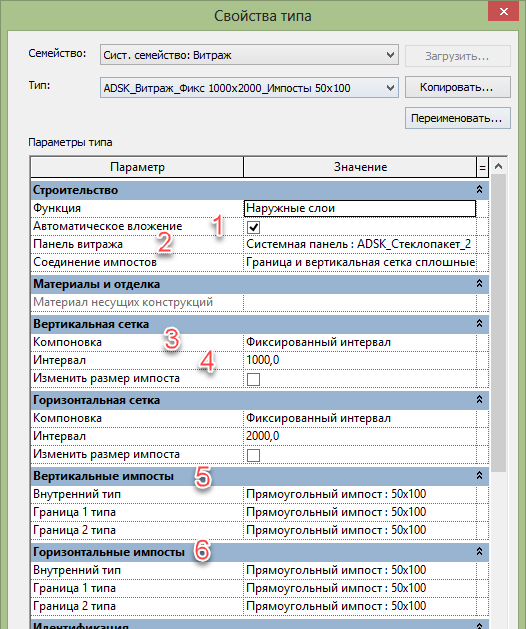Collapse the Материалы и отделка group
This screenshot has width=526, height=629.
coord(479,284)
